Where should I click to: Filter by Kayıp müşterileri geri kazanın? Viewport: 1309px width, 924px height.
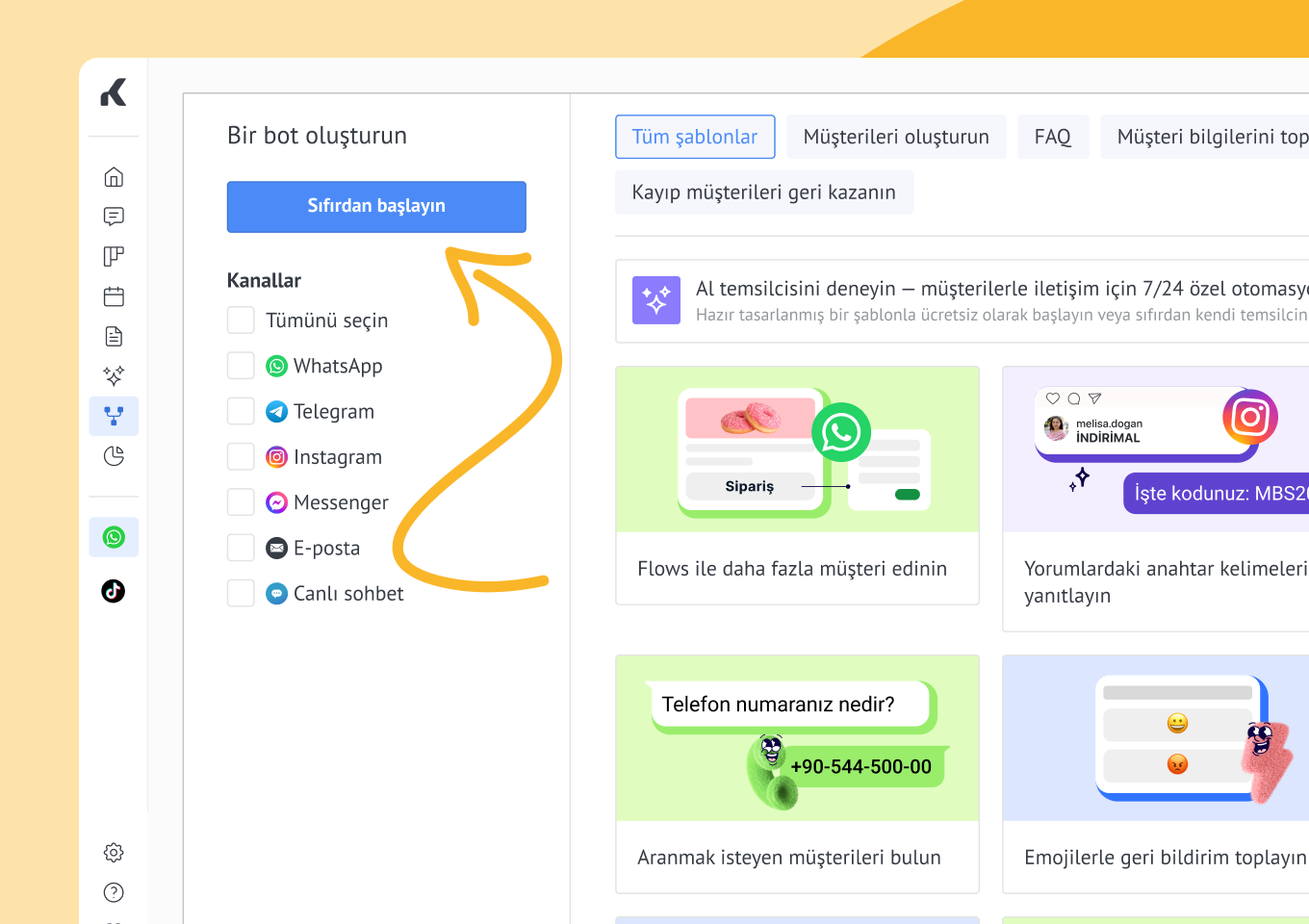click(764, 192)
